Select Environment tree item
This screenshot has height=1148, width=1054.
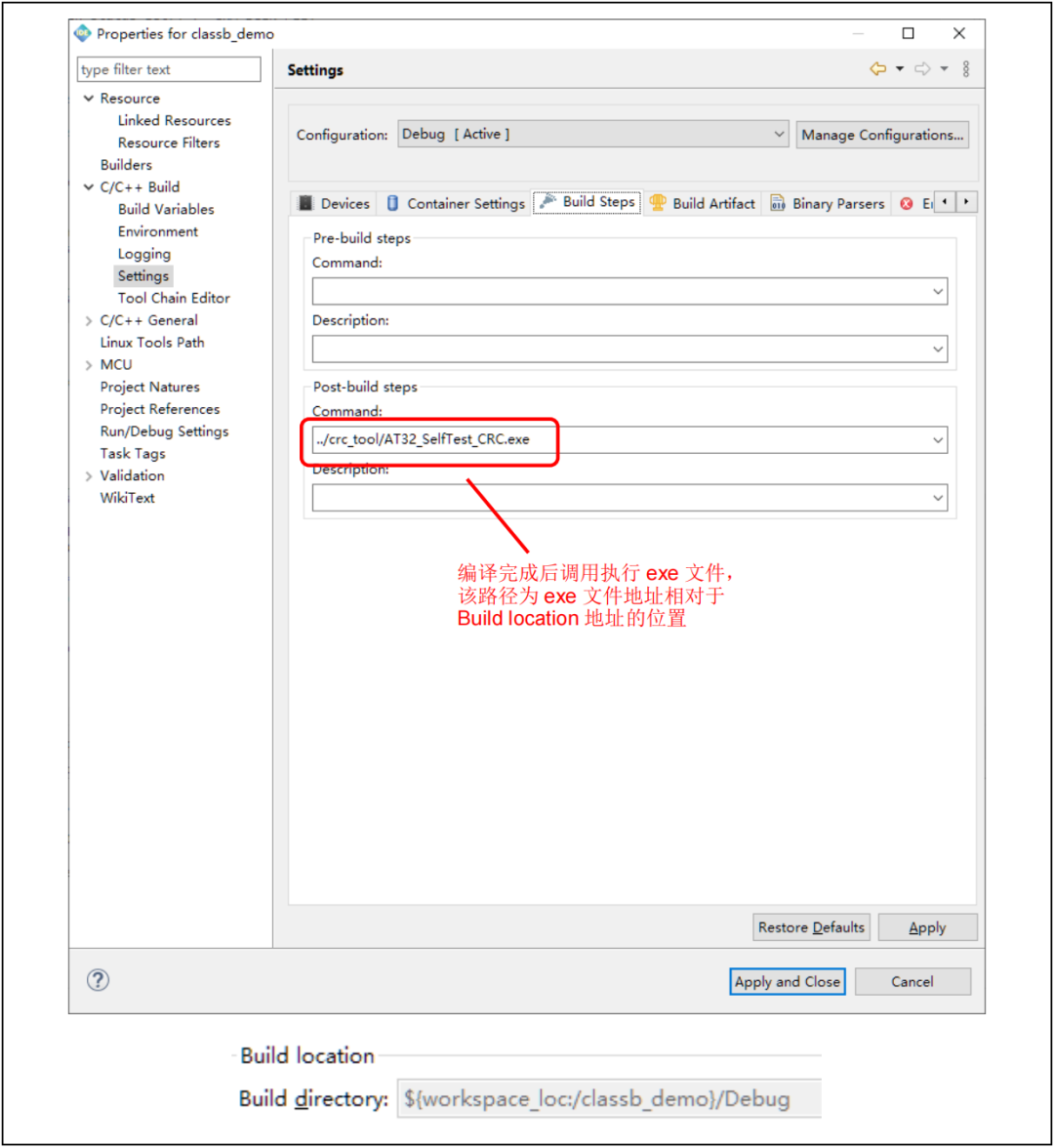[x=158, y=231]
